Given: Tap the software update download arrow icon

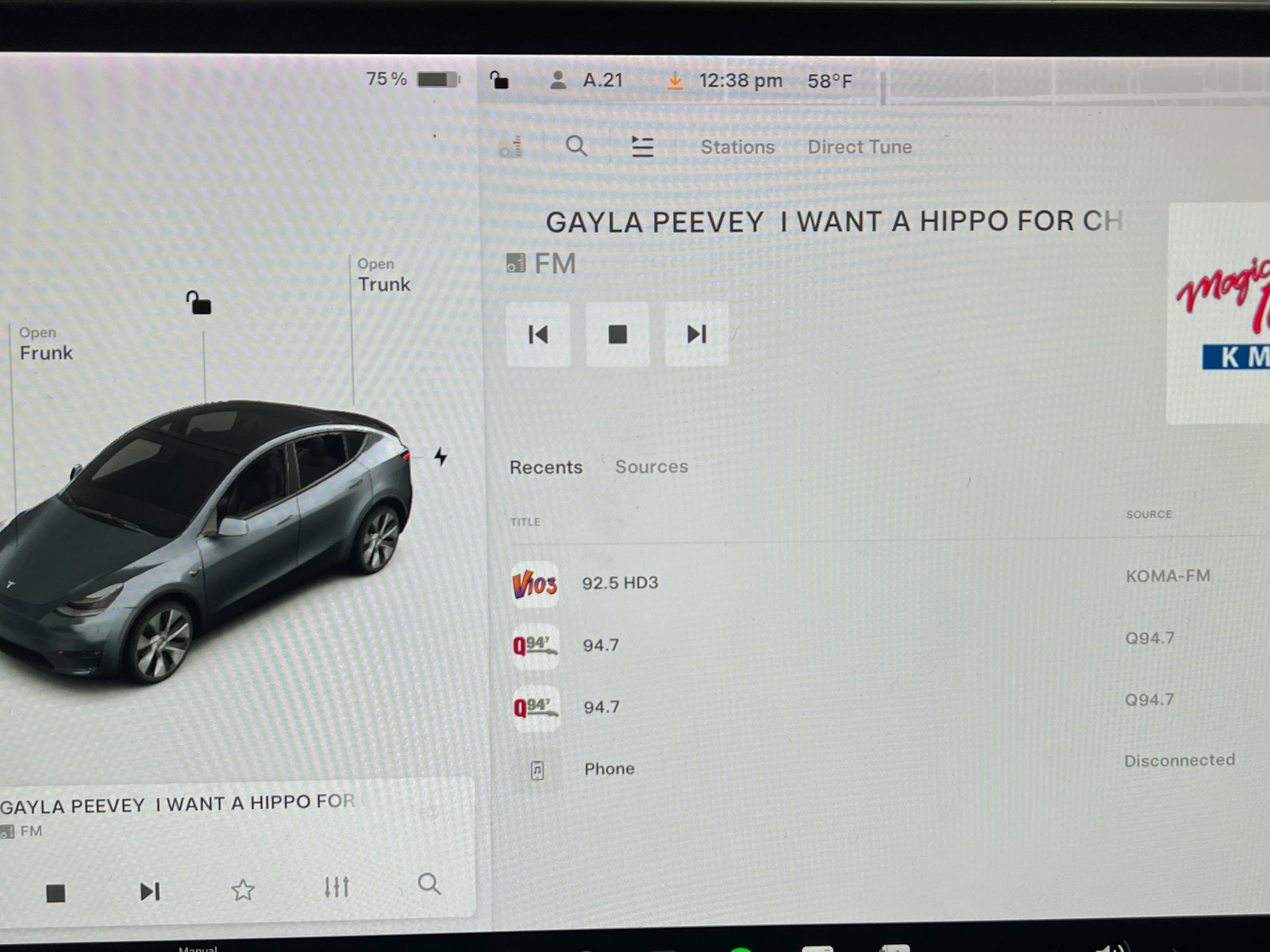Looking at the screenshot, I should 675,79.
